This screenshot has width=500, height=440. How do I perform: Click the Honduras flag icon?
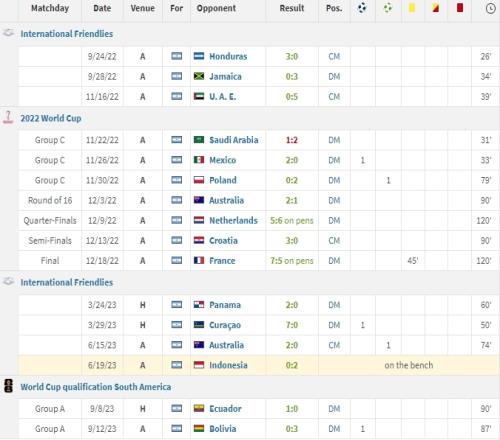(x=199, y=56)
